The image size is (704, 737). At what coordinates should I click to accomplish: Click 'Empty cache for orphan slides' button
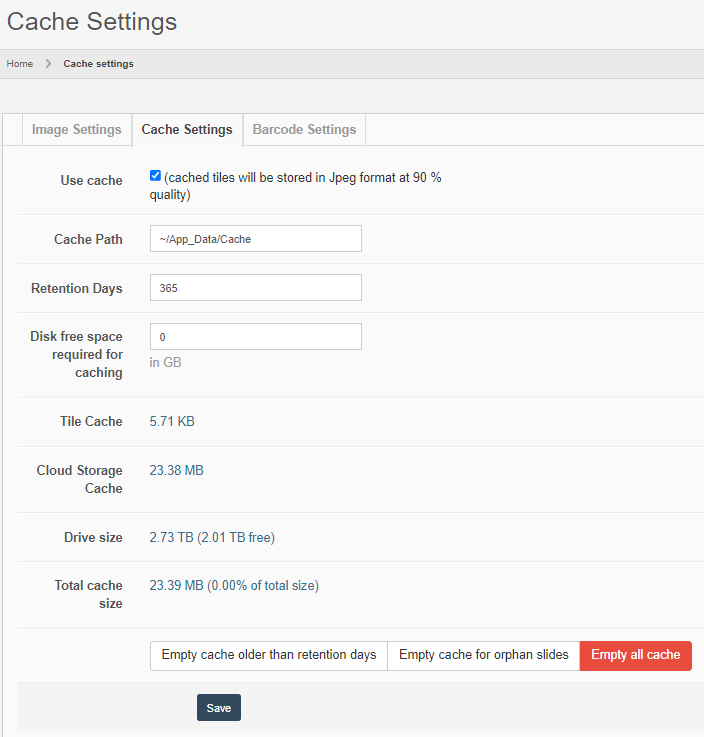coord(483,655)
